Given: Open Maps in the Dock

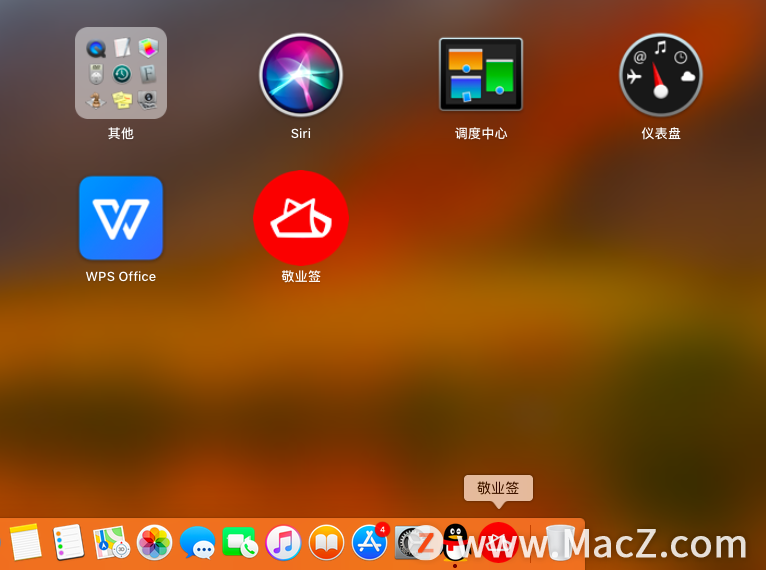Looking at the screenshot, I should [x=111, y=542].
